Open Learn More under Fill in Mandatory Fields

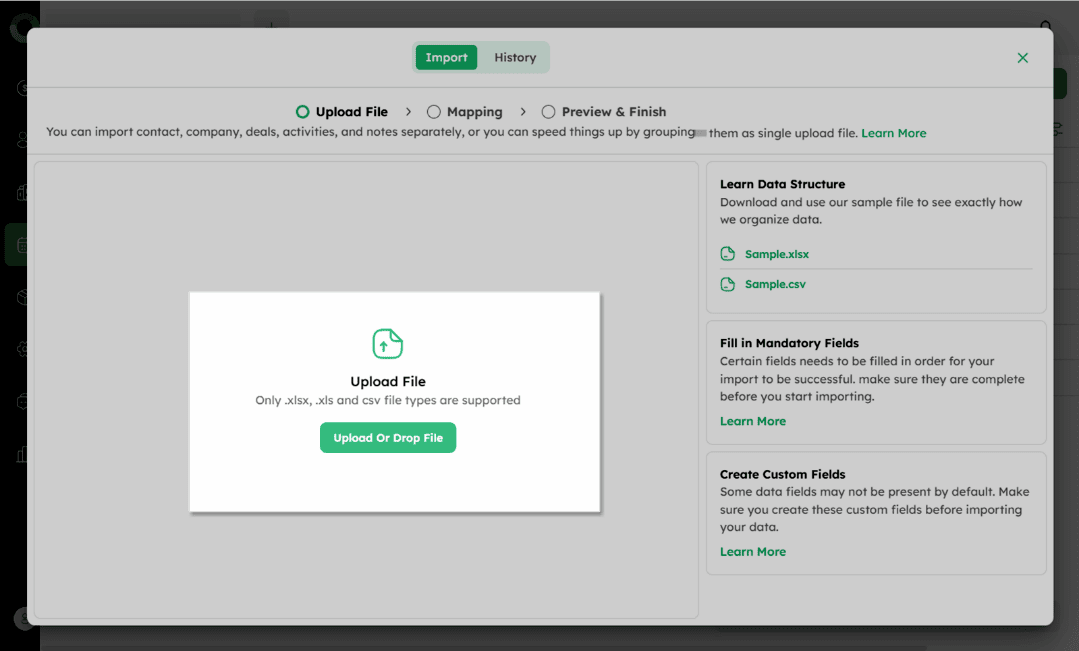click(752, 421)
